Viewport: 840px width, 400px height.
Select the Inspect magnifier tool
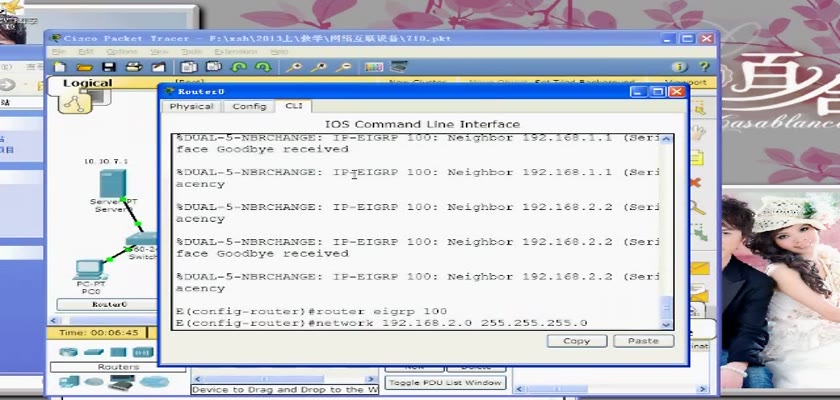[696, 208]
